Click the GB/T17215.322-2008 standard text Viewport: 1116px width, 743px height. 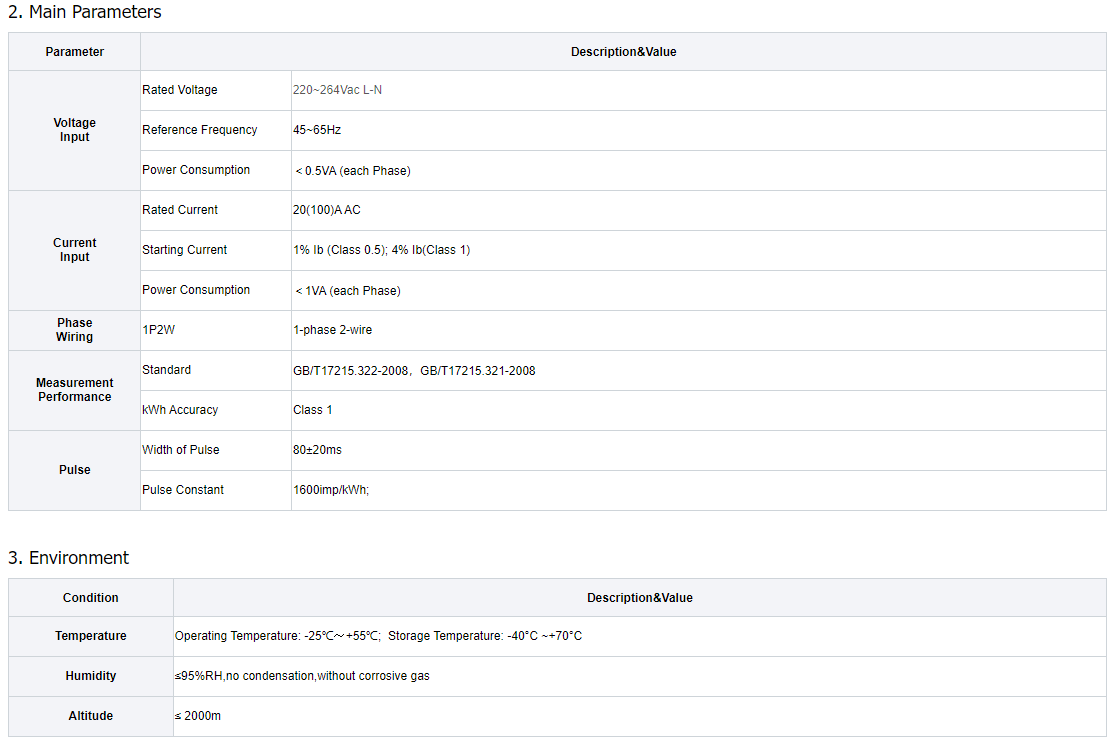point(351,371)
